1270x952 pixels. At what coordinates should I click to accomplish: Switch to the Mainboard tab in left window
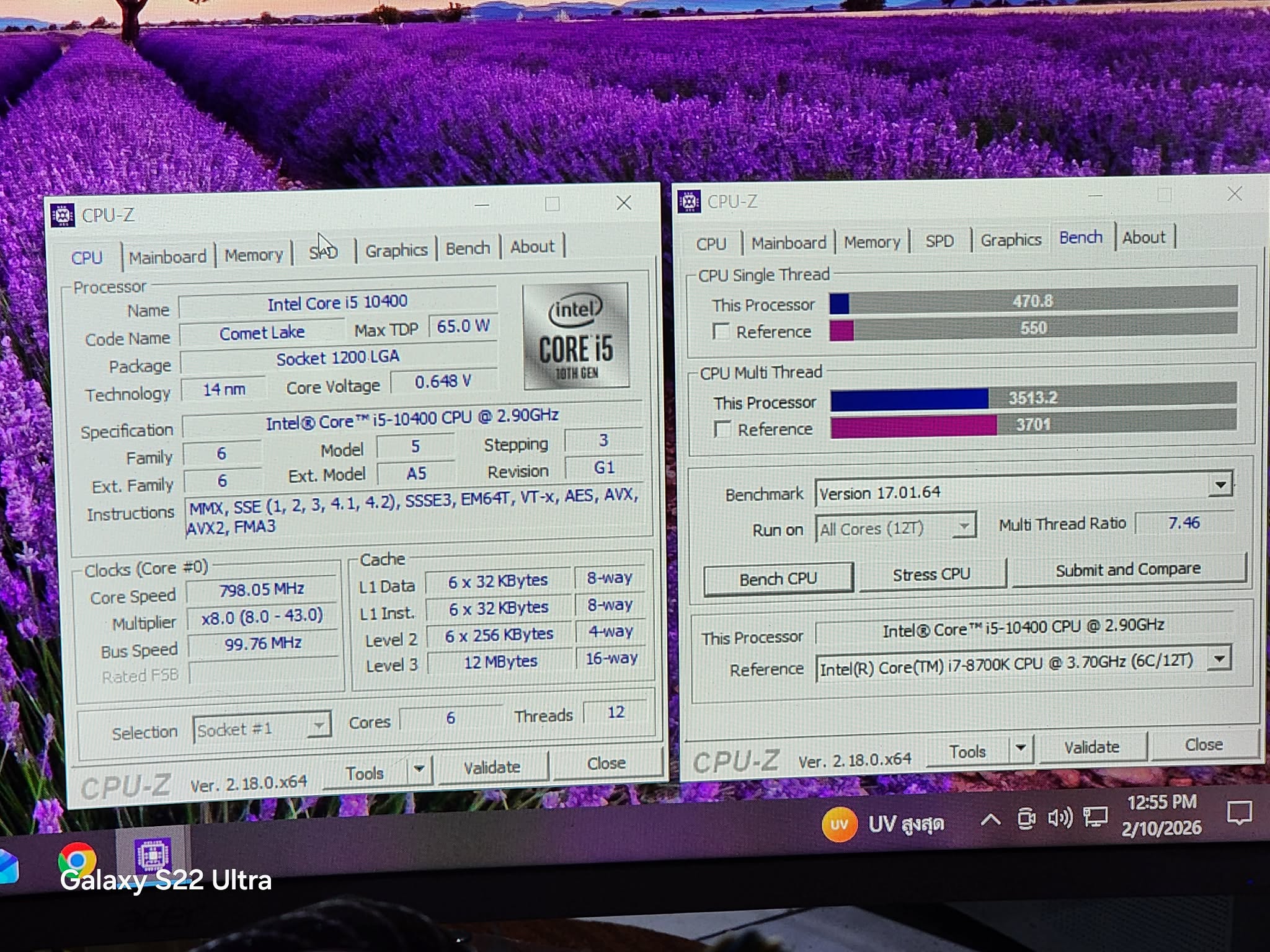coord(167,257)
